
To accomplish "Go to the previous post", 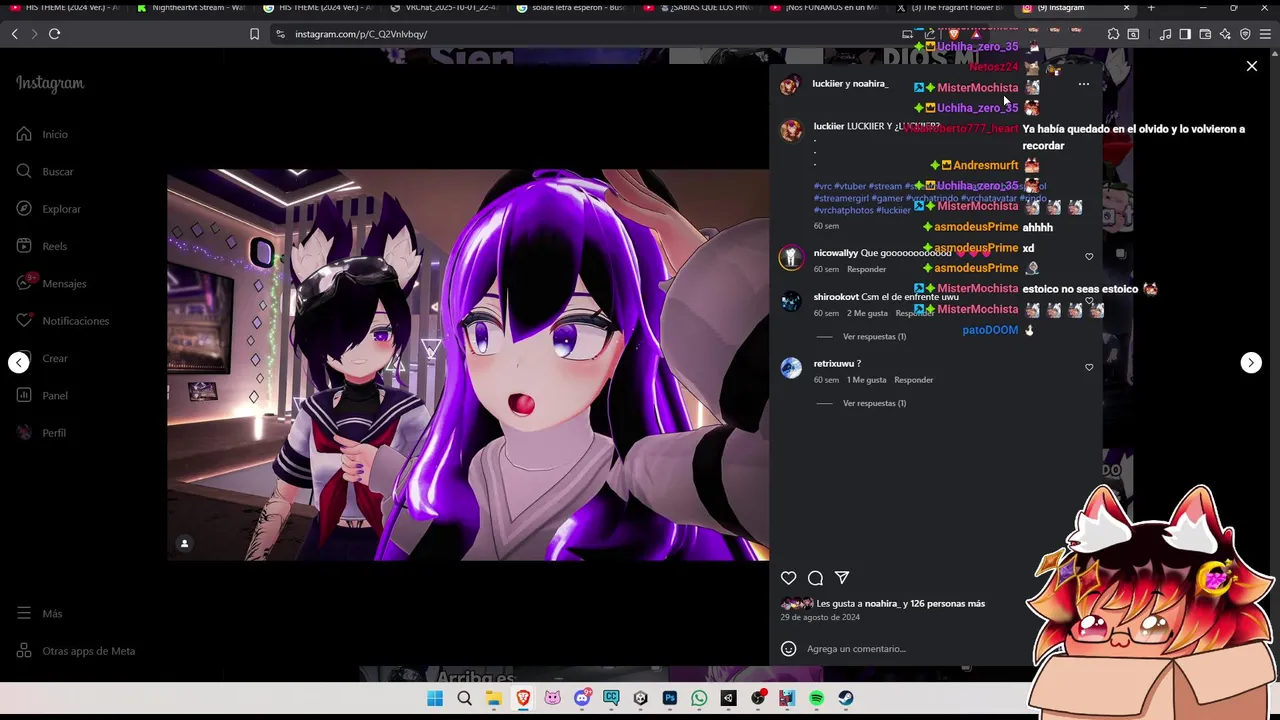I will click(19, 363).
